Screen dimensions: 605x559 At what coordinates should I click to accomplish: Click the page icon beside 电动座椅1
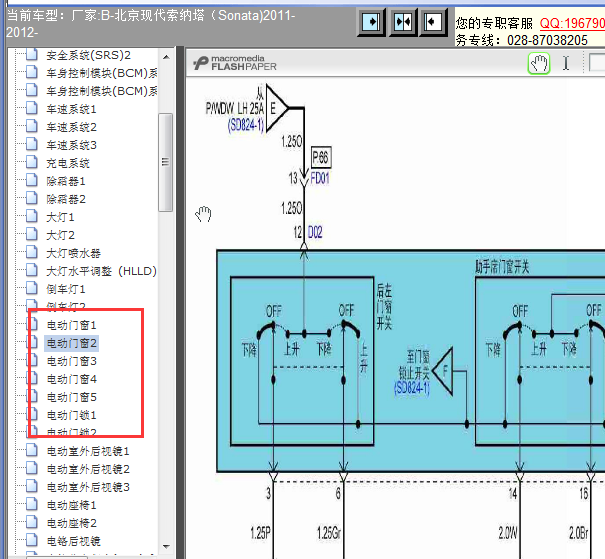[x=32, y=505]
